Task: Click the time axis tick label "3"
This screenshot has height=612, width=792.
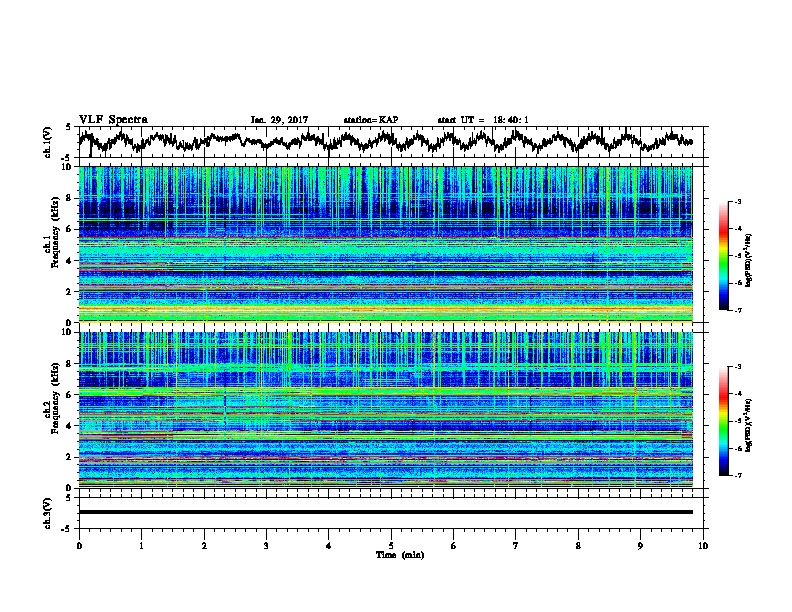Action: tap(266, 546)
